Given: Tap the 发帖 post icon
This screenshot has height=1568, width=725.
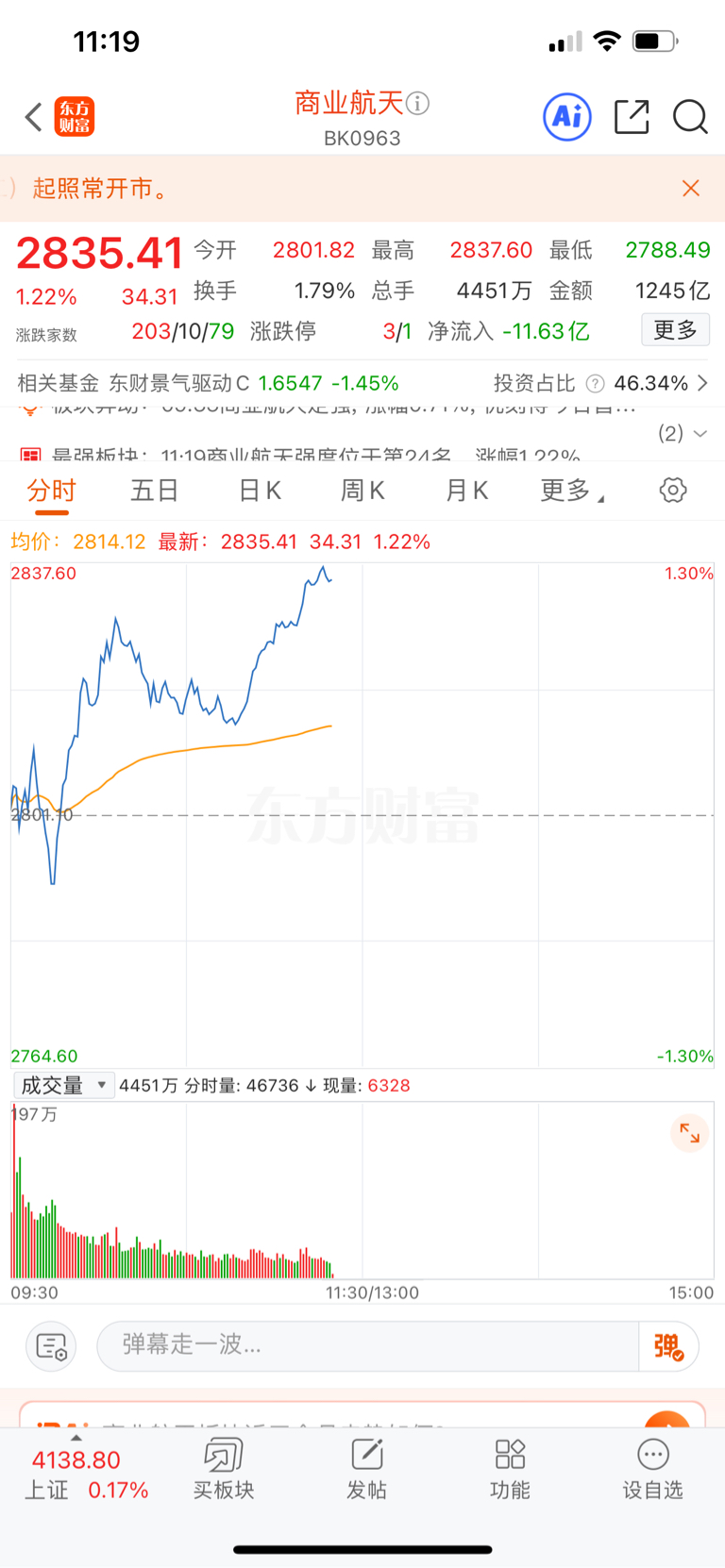Looking at the screenshot, I should (366, 1468).
